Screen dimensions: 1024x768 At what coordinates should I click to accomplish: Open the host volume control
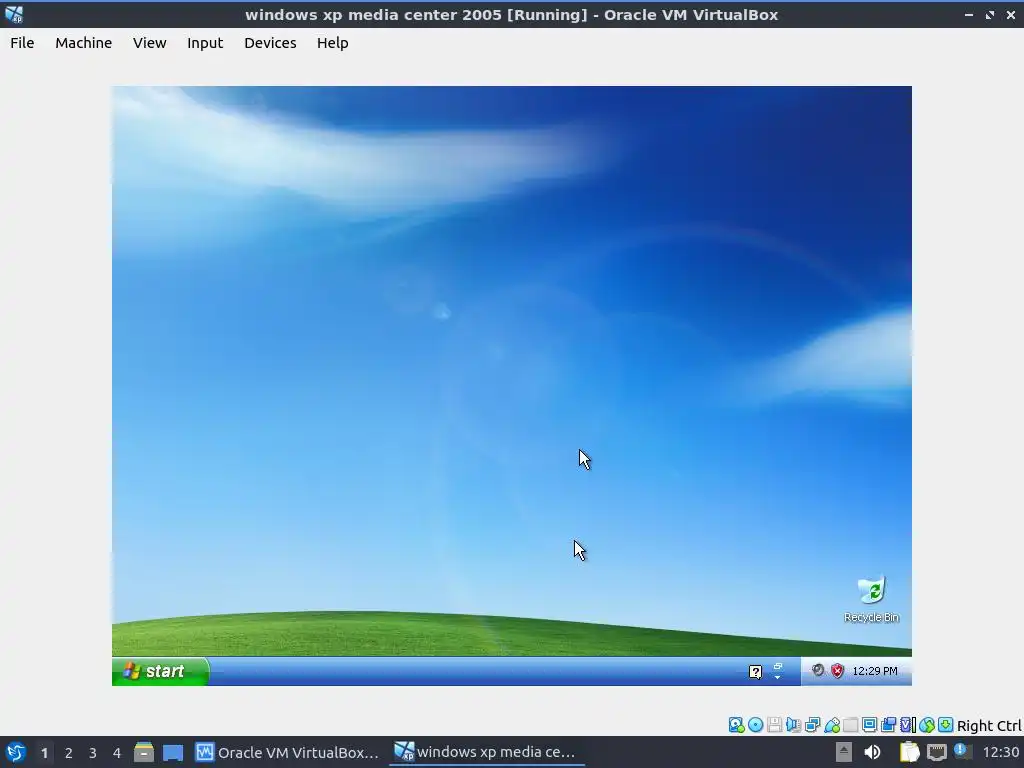(x=872, y=752)
